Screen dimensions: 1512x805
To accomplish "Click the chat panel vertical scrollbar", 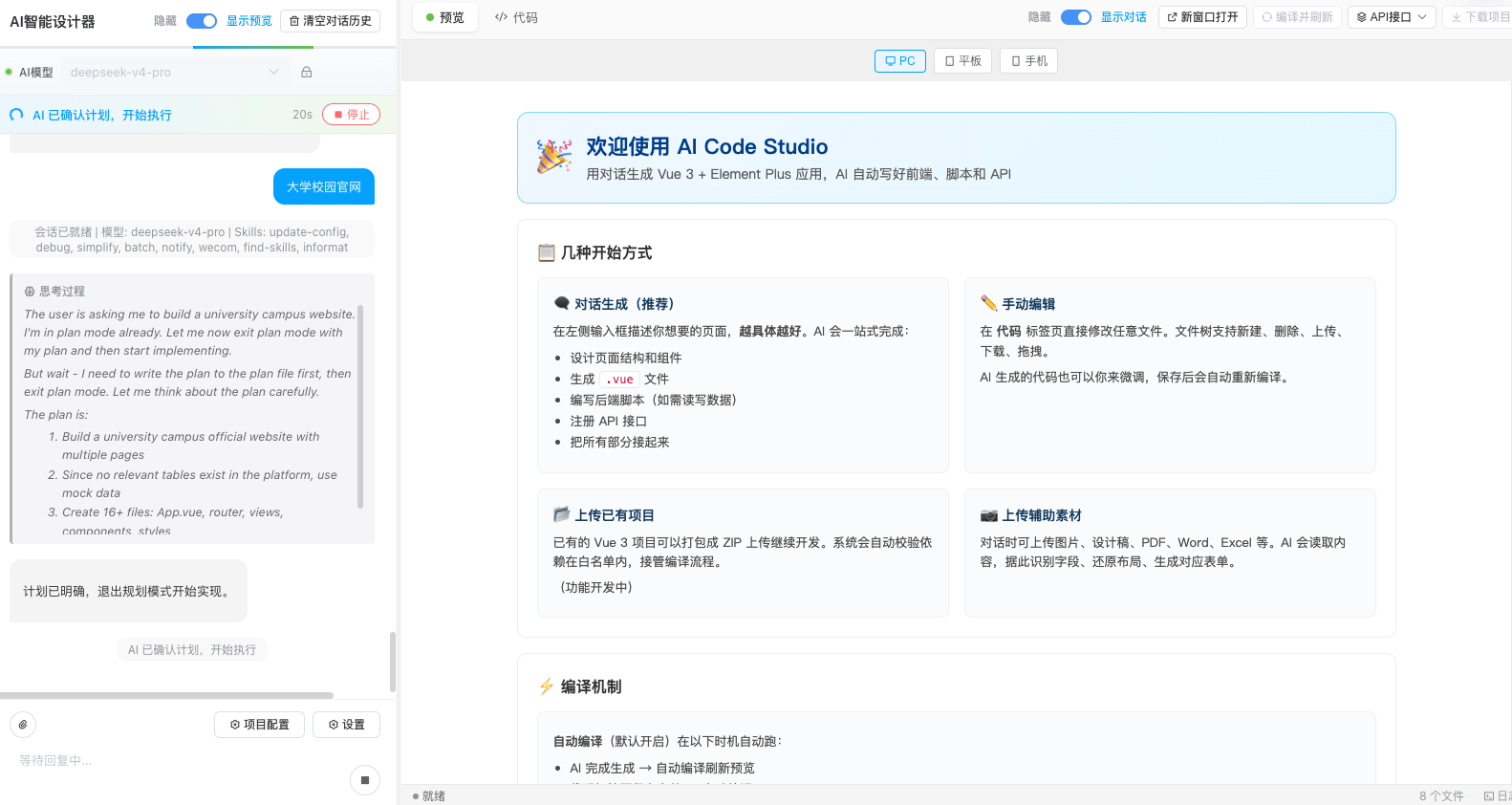I will pyautogui.click(x=393, y=662).
